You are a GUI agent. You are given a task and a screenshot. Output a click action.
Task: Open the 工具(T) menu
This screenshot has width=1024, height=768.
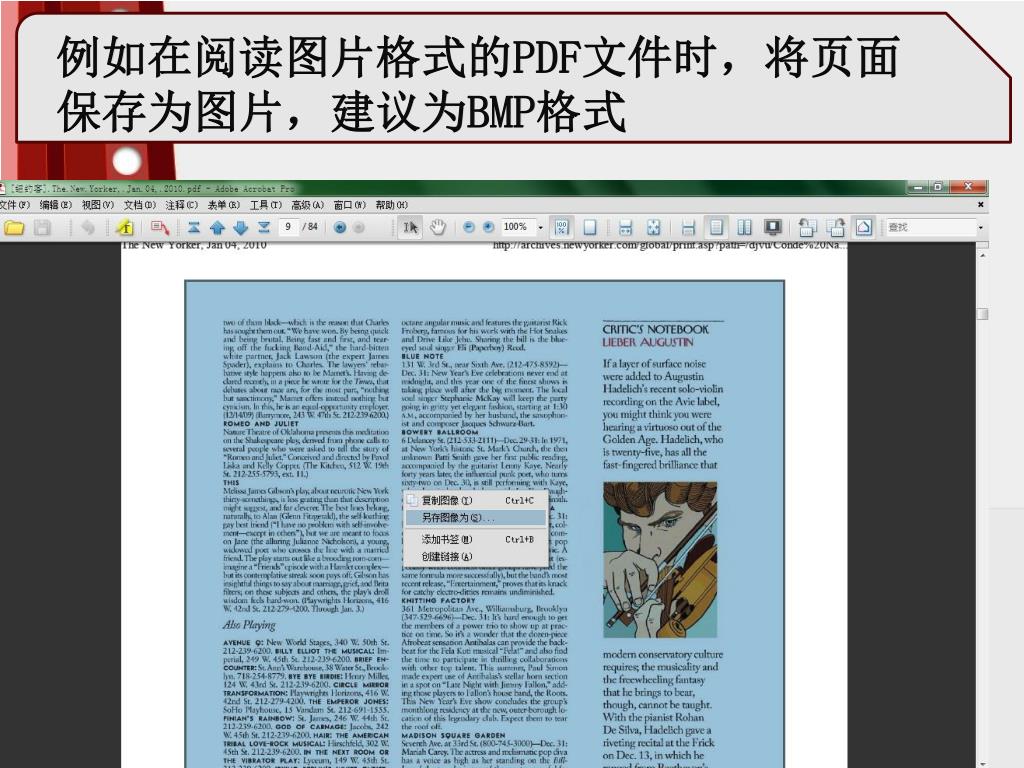pyautogui.click(x=265, y=205)
